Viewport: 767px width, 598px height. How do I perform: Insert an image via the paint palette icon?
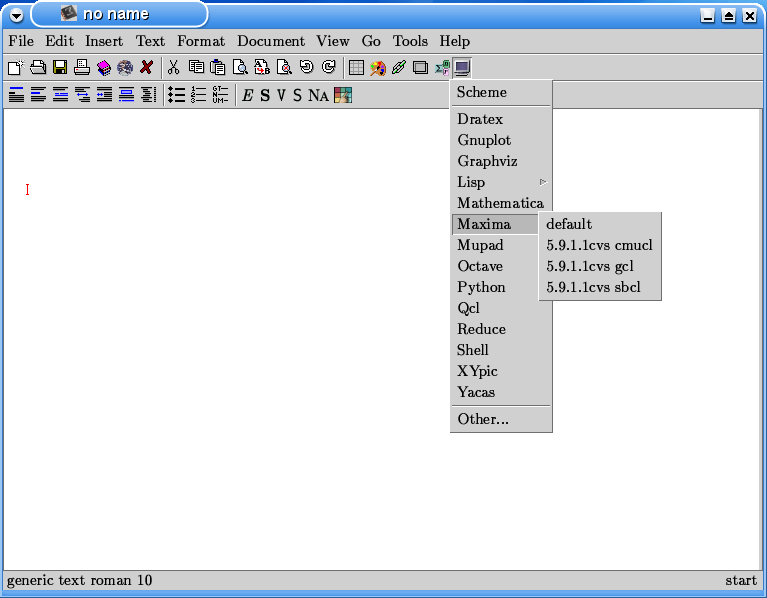(378, 67)
